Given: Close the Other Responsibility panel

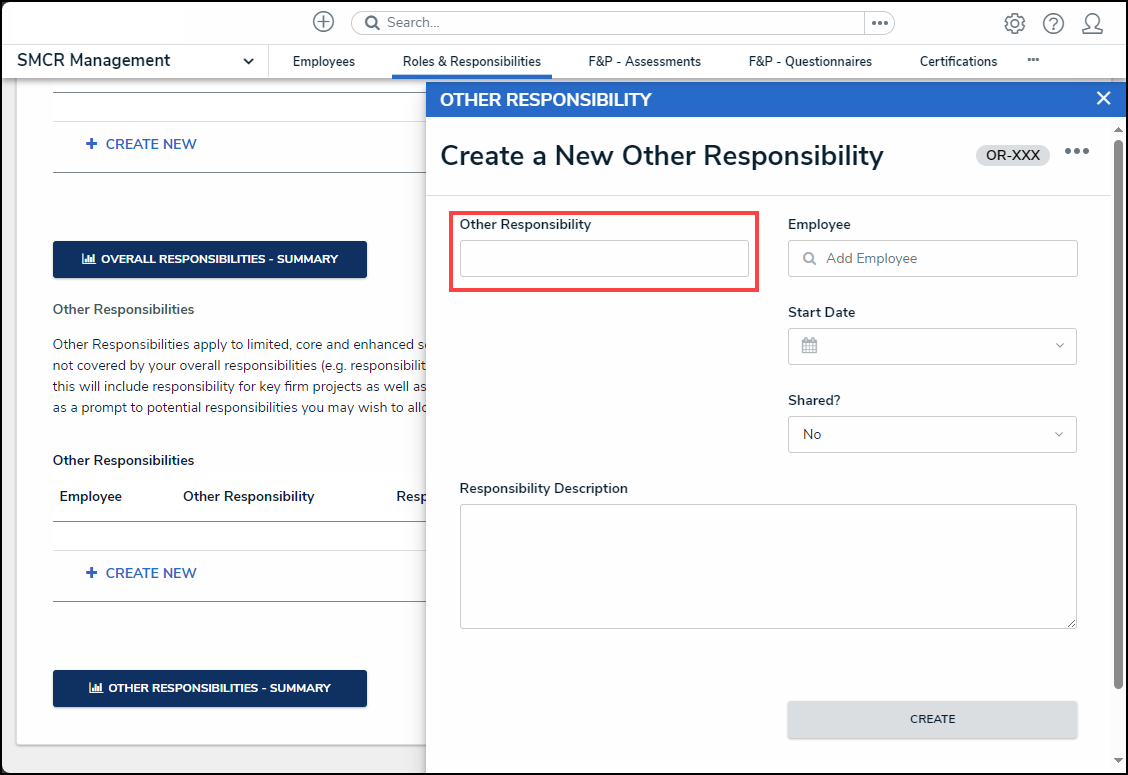Looking at the screenshot, I should 1103,98.
